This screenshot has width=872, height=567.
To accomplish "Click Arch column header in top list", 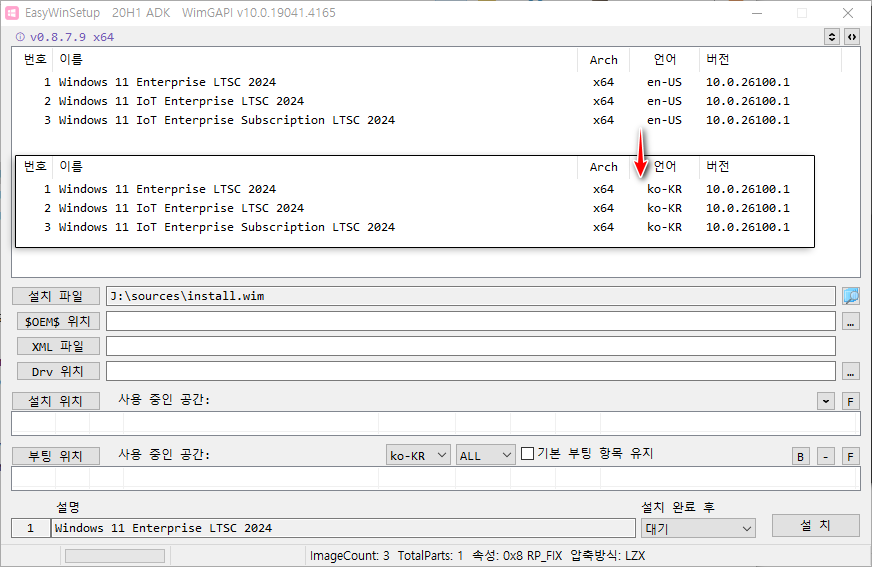I will pos(603,59).
